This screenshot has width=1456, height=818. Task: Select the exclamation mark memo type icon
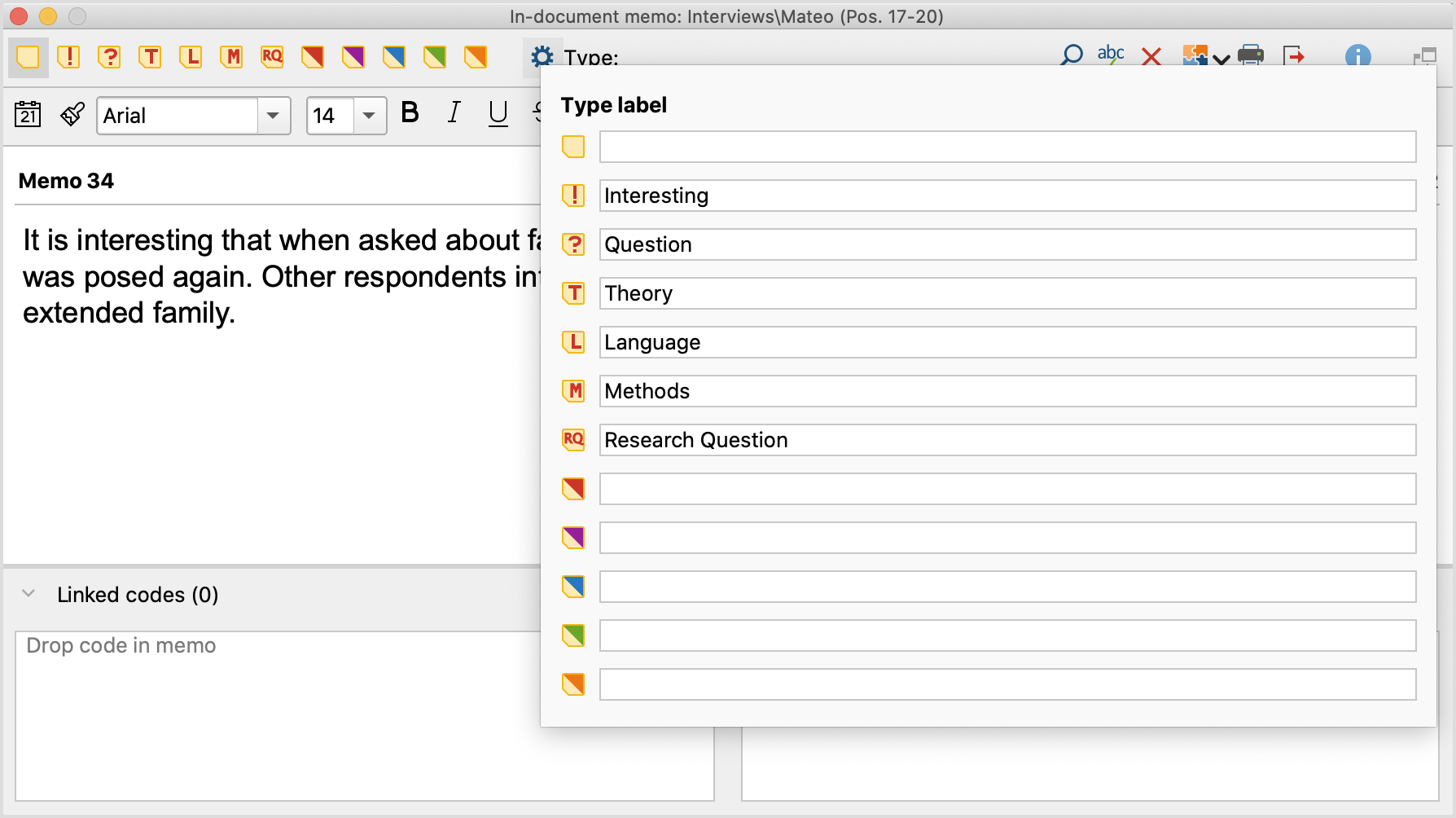[69, 57]
